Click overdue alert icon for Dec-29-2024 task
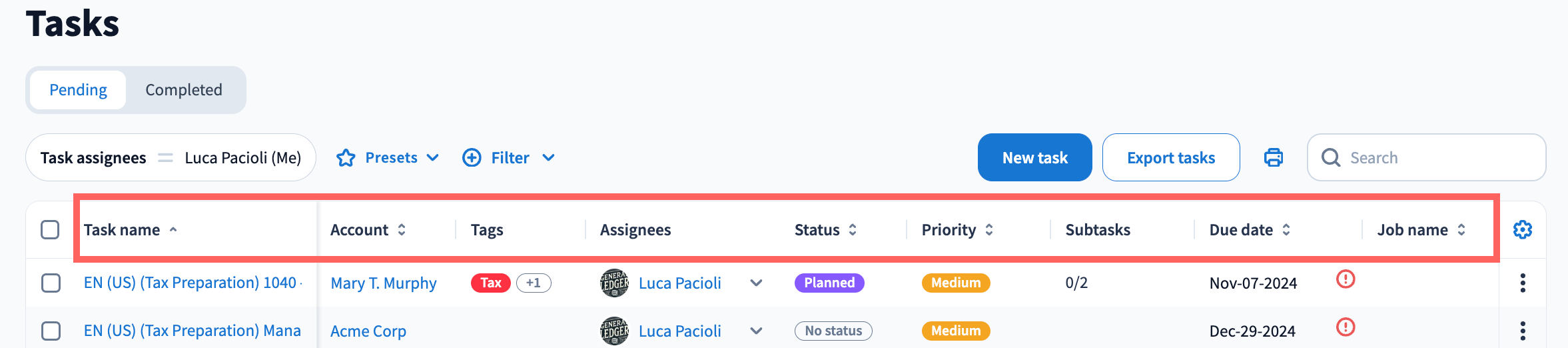The height and width of the screenshot is (348, 1568). [x=1346, y=327]
